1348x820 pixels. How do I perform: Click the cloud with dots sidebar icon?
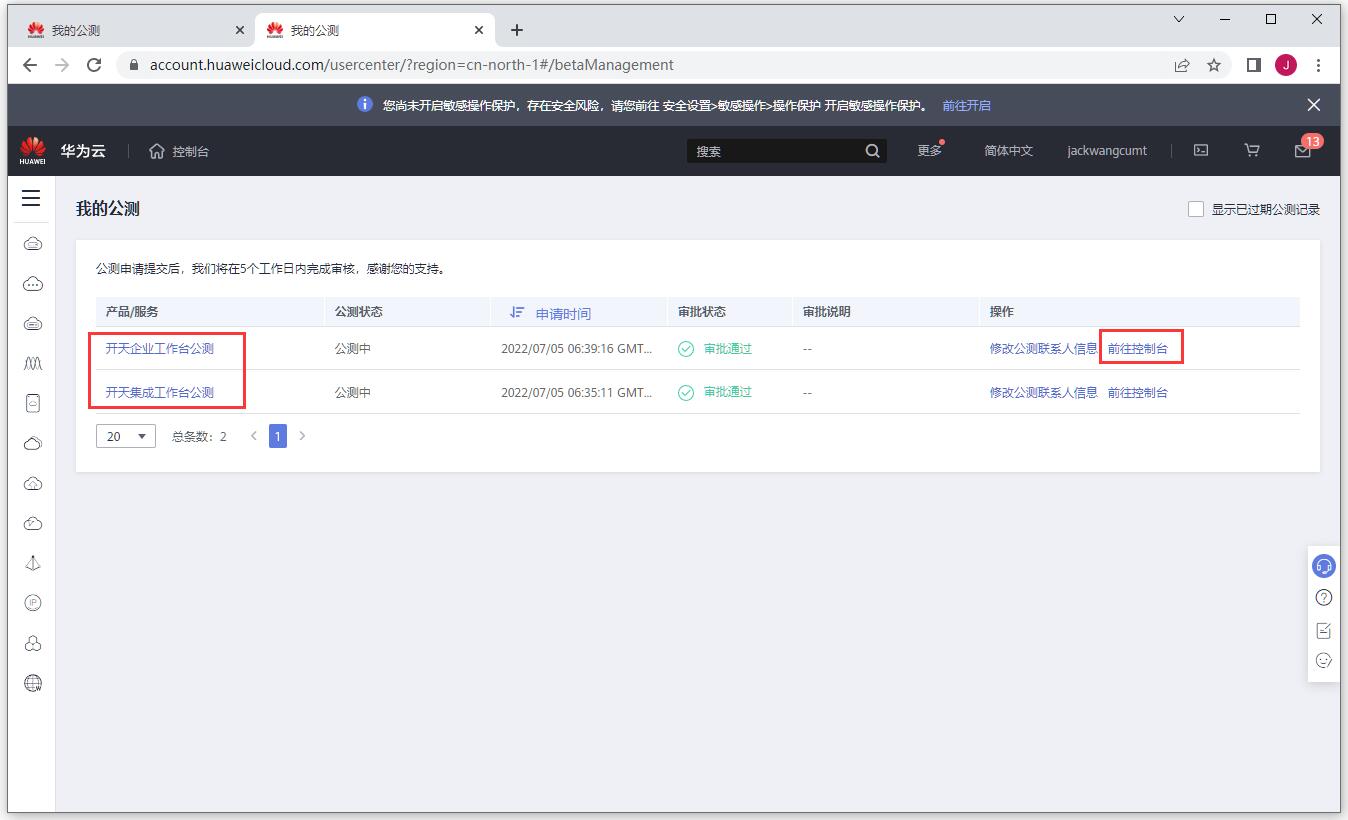32,284
